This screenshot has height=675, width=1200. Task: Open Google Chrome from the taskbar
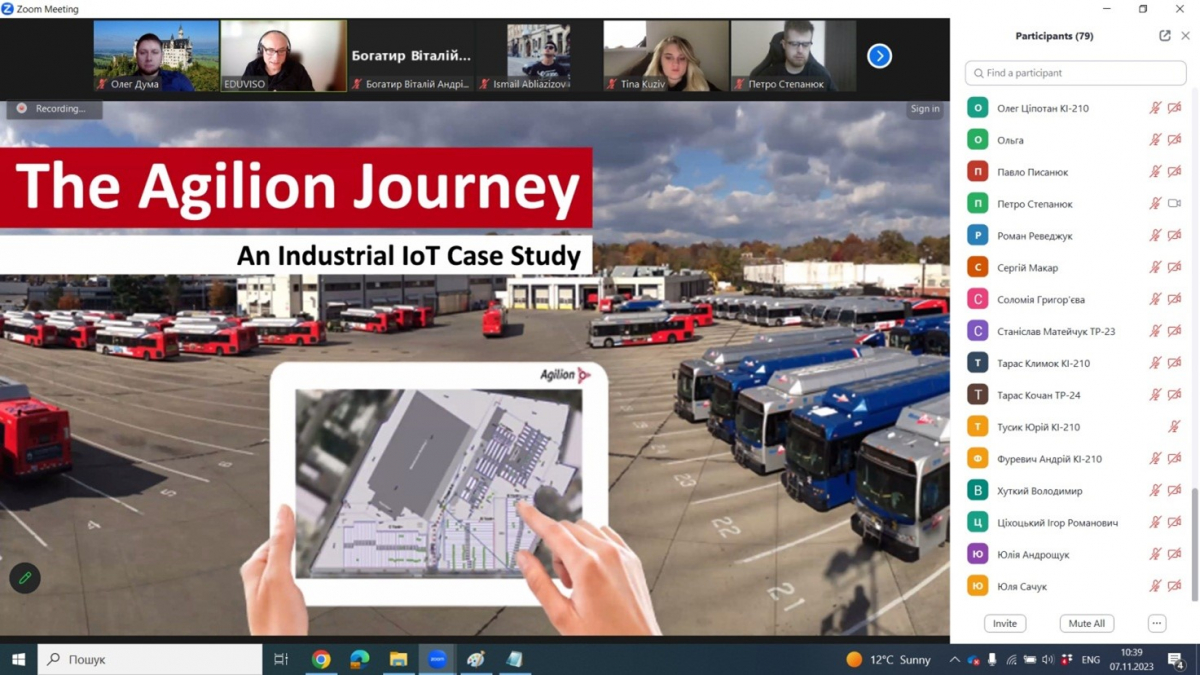[x=321, y=659]
